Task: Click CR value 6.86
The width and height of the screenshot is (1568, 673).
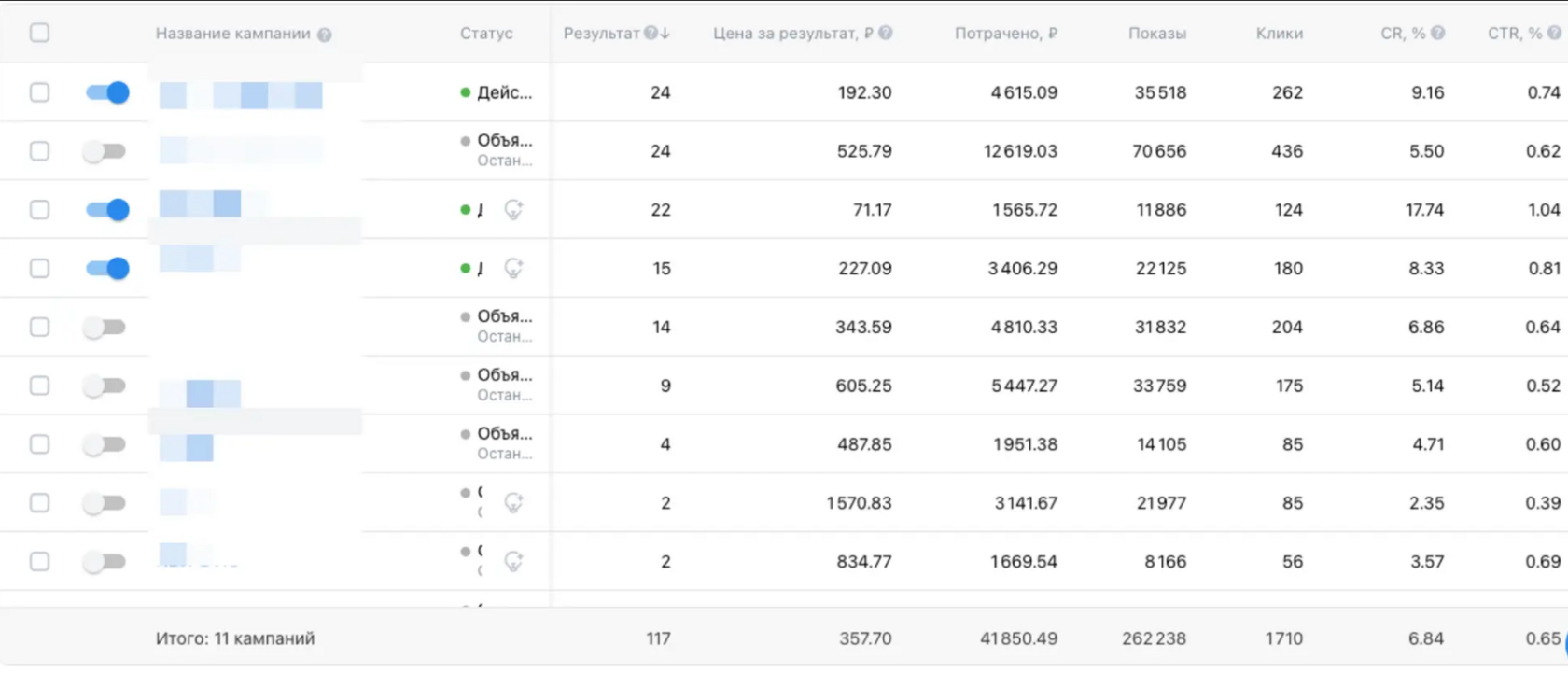Action: (x=1426, y=328)
